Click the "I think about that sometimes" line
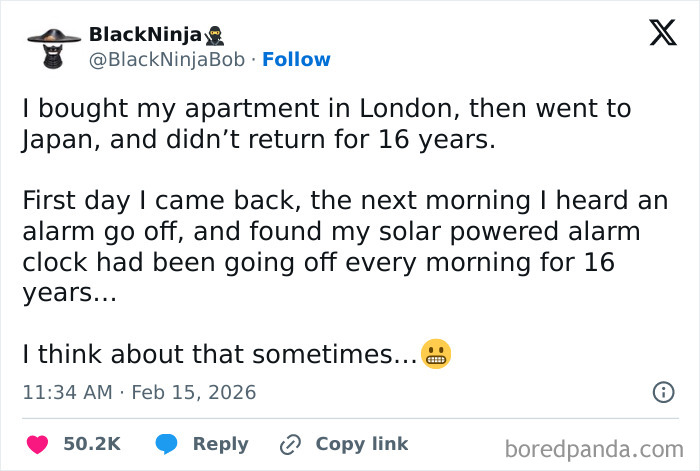 [218, 354]
